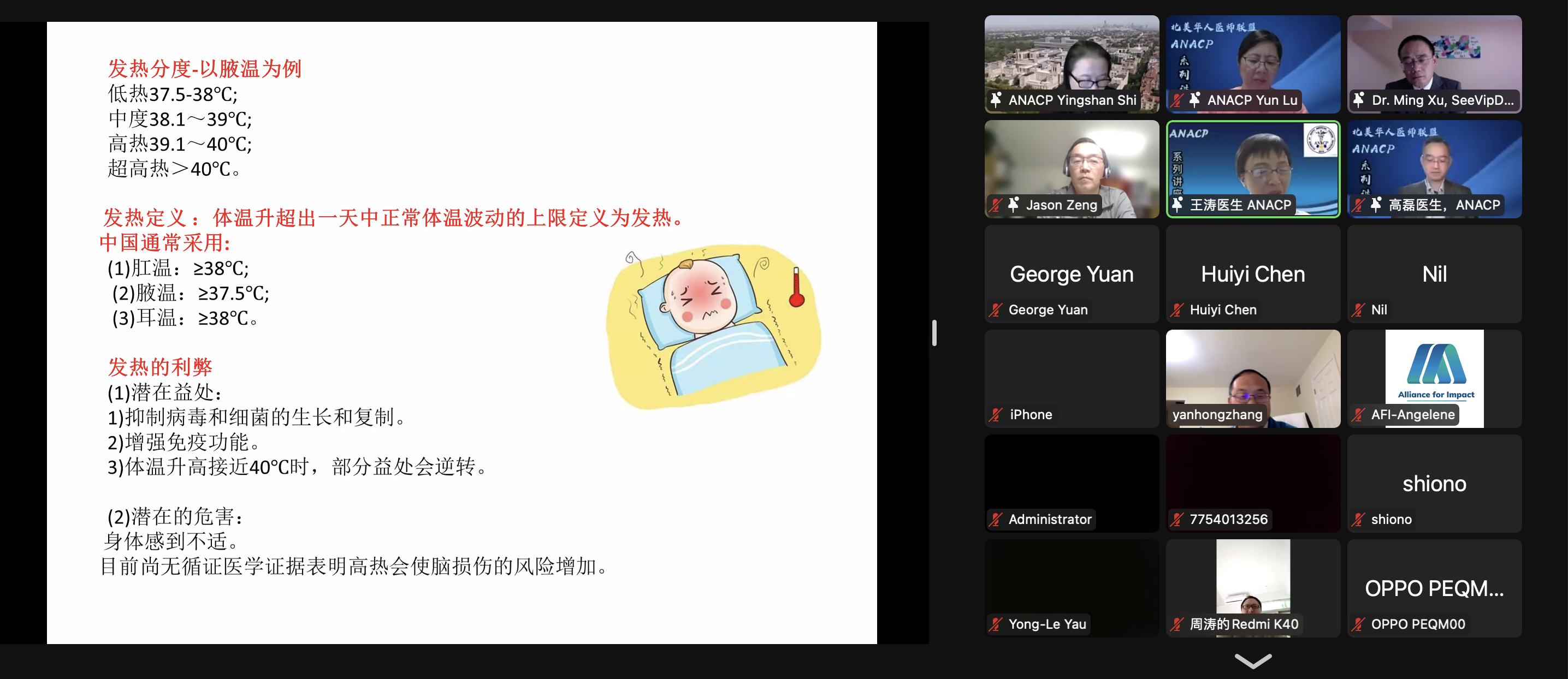Click the pin icon on ANACP Yingshan Shi
The height and width of the screenshot is (679, 1568).
tap(996, 100)
